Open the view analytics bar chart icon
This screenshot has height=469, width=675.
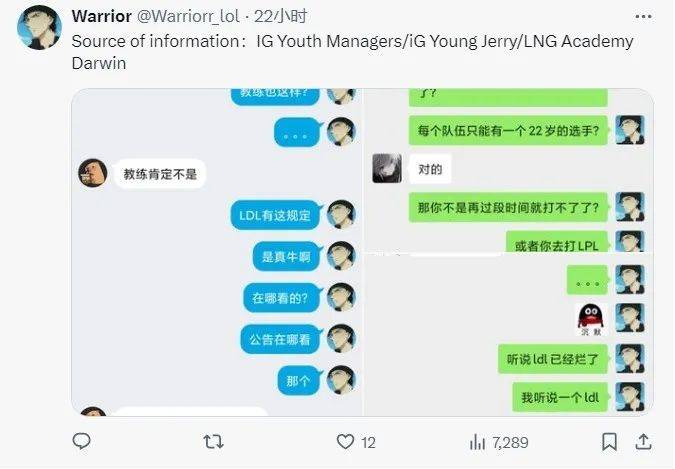pos(477,442)
